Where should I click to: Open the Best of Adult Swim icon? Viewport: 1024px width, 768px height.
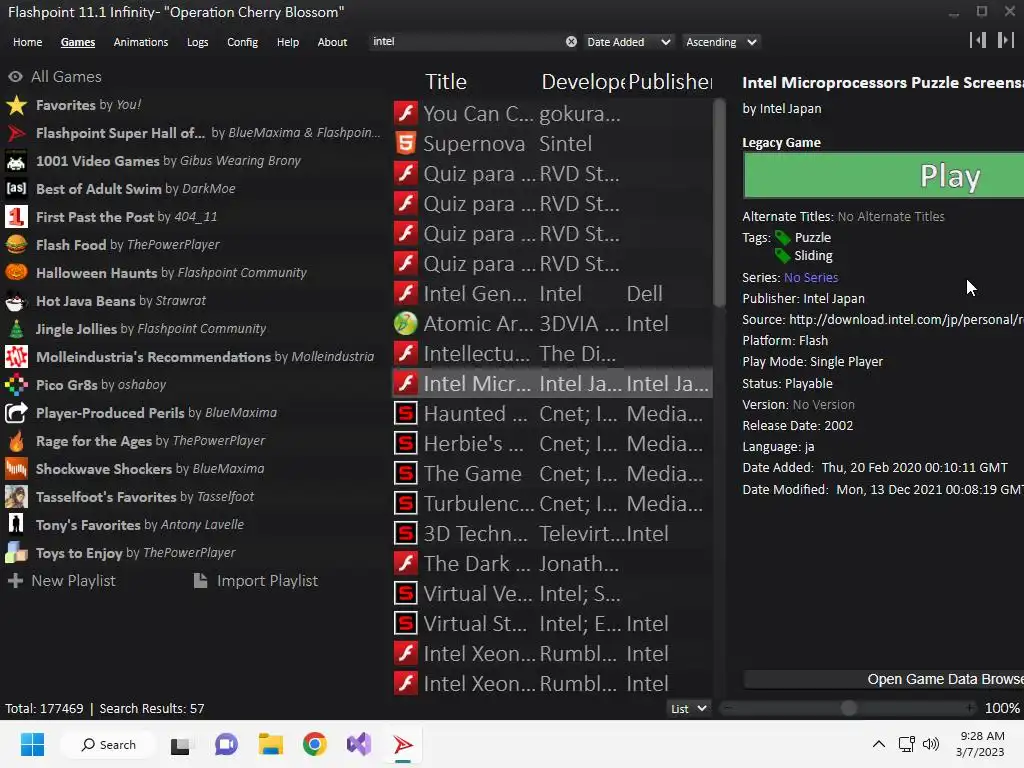(16, 189)
